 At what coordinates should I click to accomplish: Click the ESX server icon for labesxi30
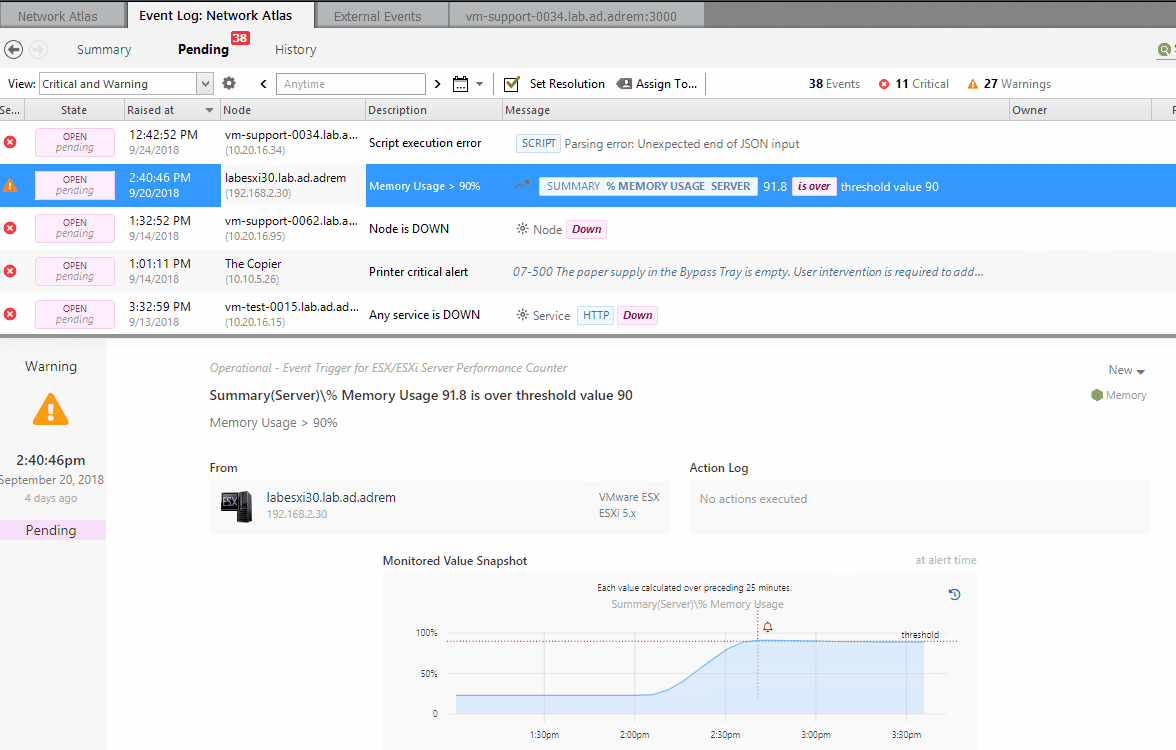pyautogui.click(x=236, y=506)
